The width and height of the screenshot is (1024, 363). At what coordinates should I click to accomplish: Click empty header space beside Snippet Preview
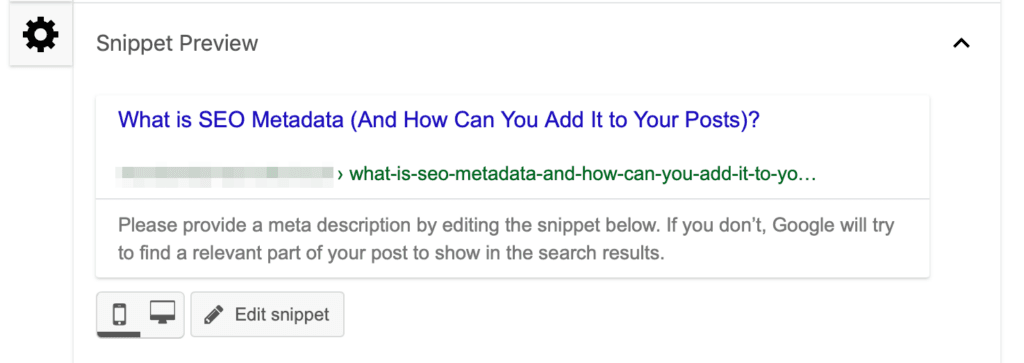coord(601,44)
